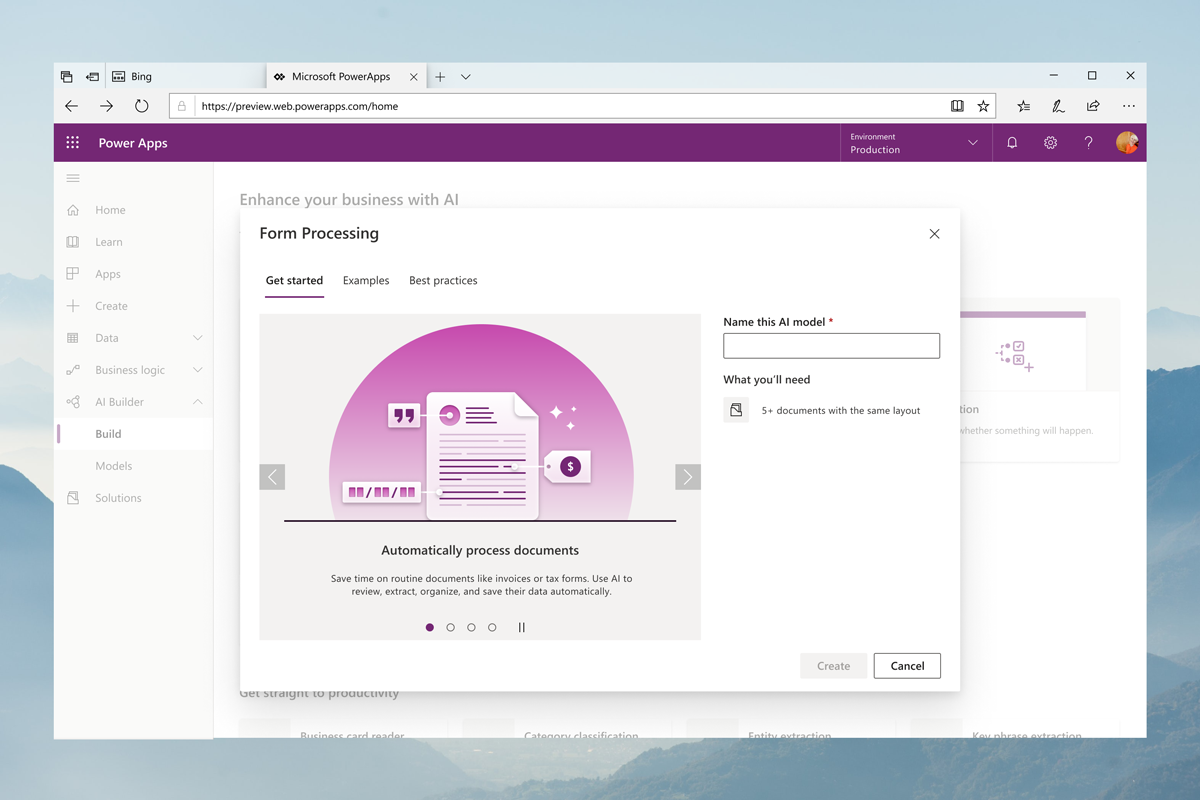Click the Name this AI model field
Viewport: 1200px width, 800px height.
pyautogui.click(x=831, y=346)
